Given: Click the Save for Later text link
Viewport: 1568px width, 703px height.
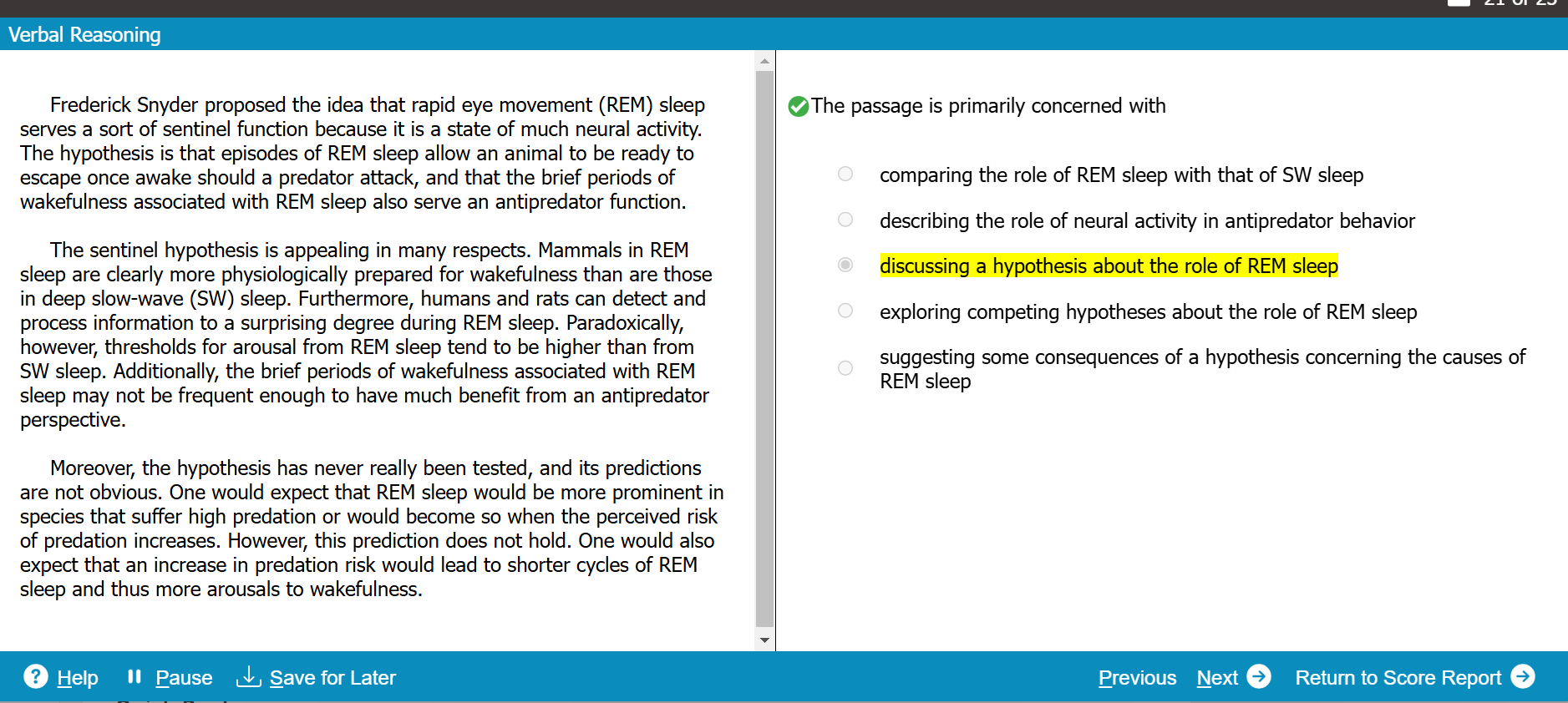Looking at the screenshot, I should click(x=332, y=678).
